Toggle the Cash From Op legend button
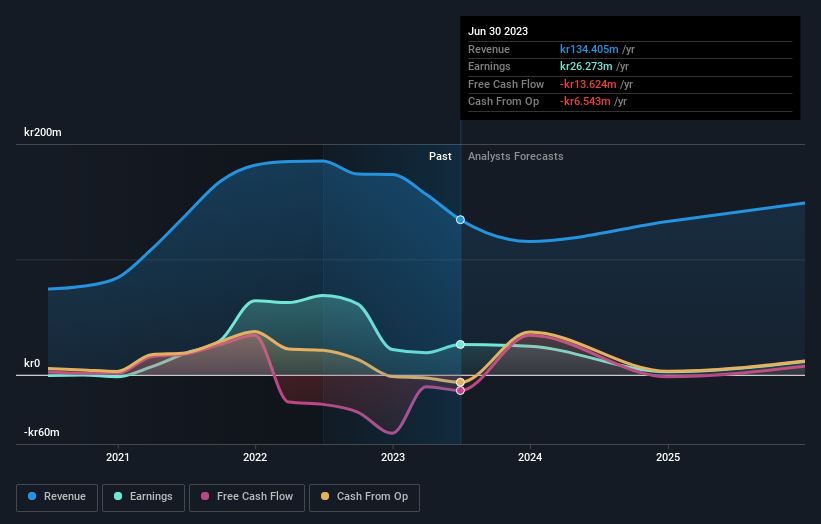Screen dimensions: 821x524 pos(364,497)
